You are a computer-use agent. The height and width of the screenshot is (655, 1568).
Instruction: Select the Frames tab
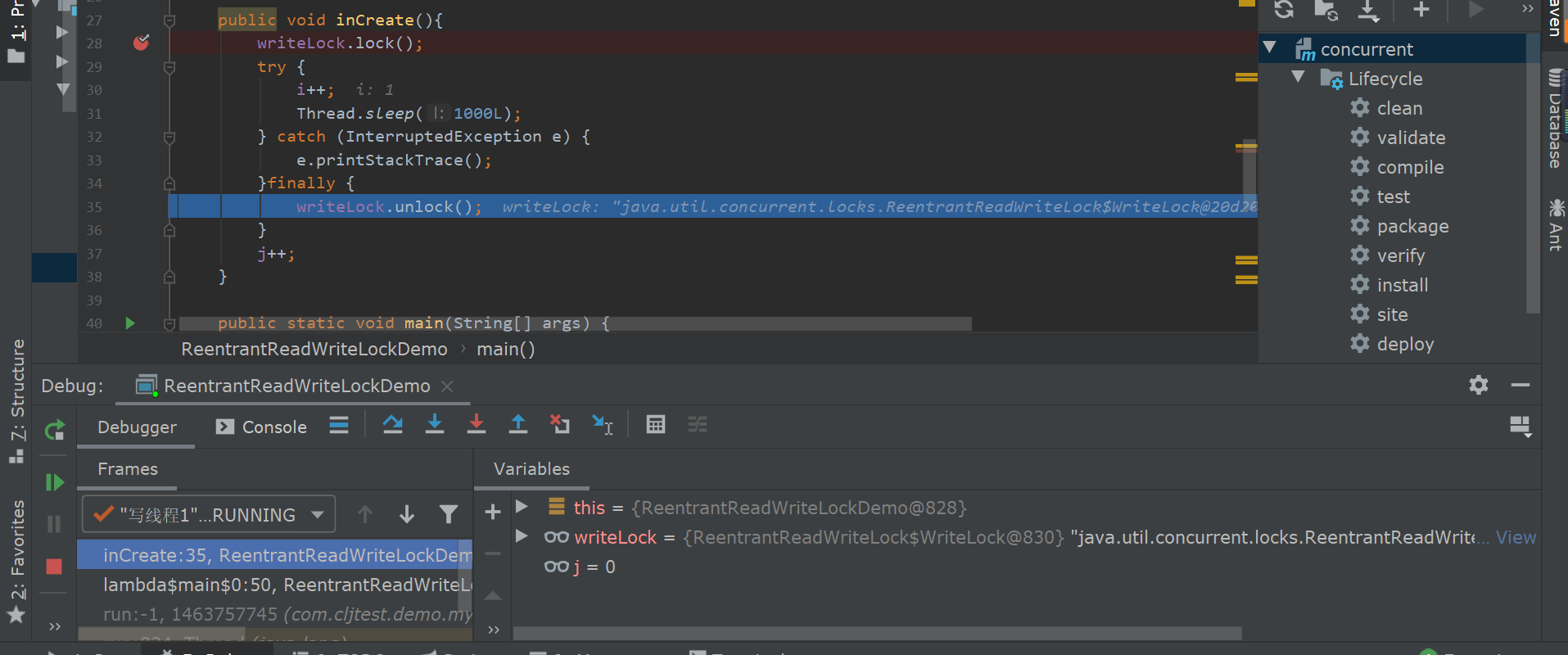pos(128,469)
